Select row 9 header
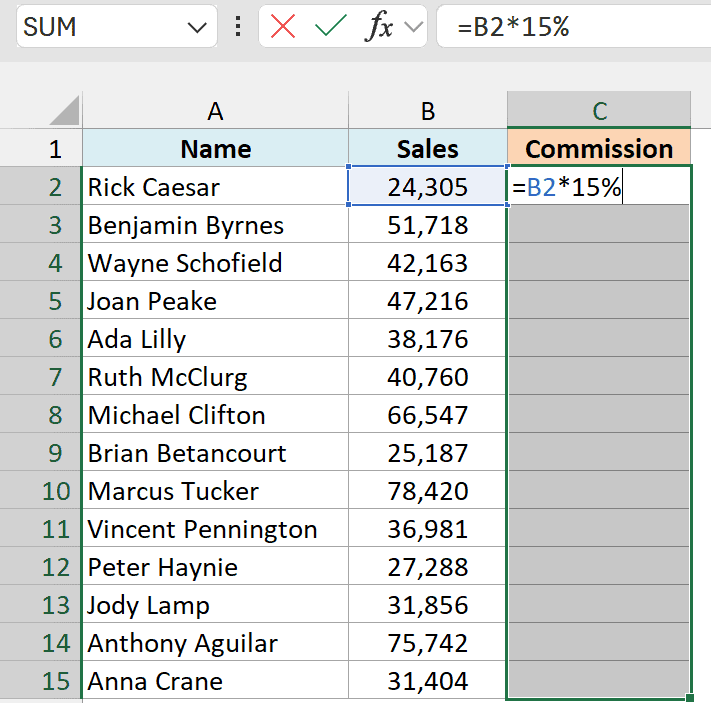This screenshot has width=711, height=703. click(x=41, y=452)
